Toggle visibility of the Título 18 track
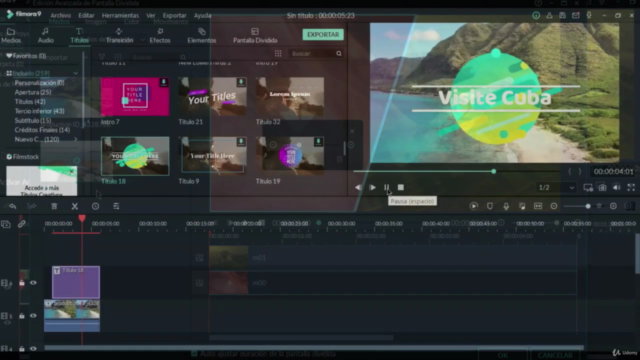 [33, 282]
